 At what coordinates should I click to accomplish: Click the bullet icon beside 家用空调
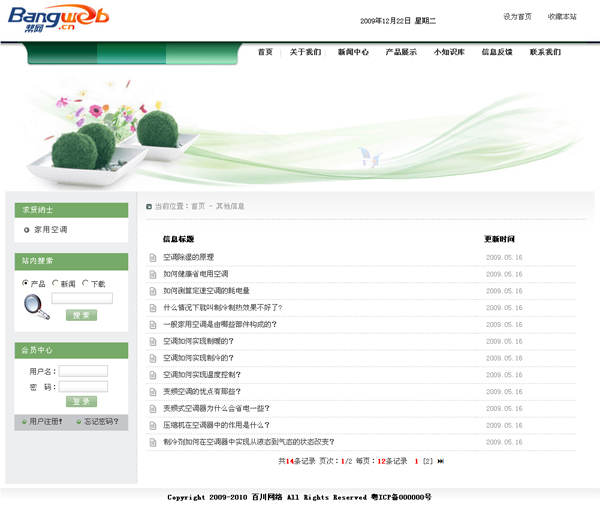(26, 230)
